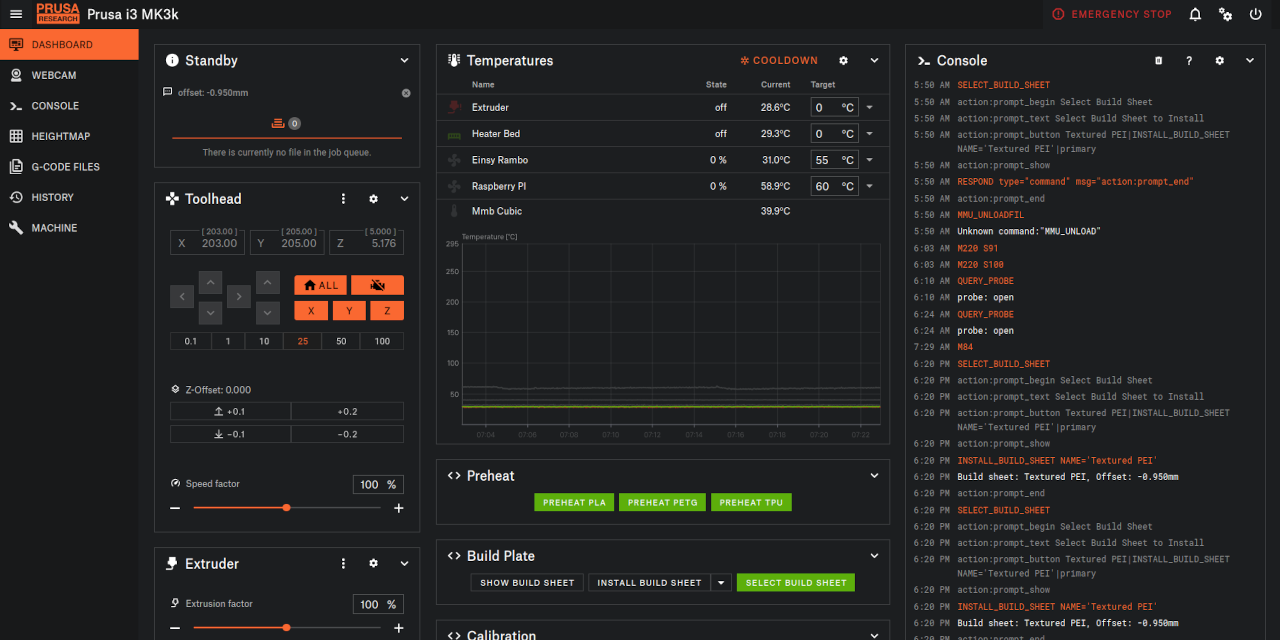Disable stepper motors with the motors-off icon

[377, 285]
